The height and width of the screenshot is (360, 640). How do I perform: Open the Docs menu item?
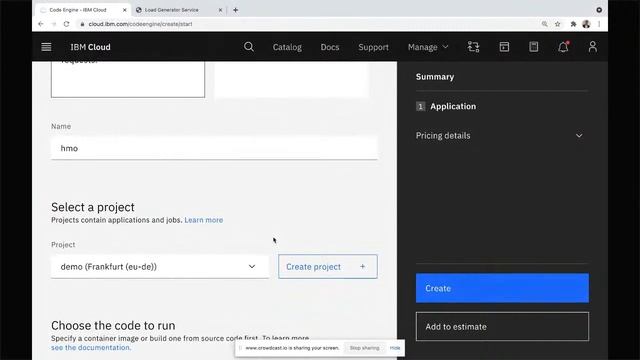tap(330, 47)
